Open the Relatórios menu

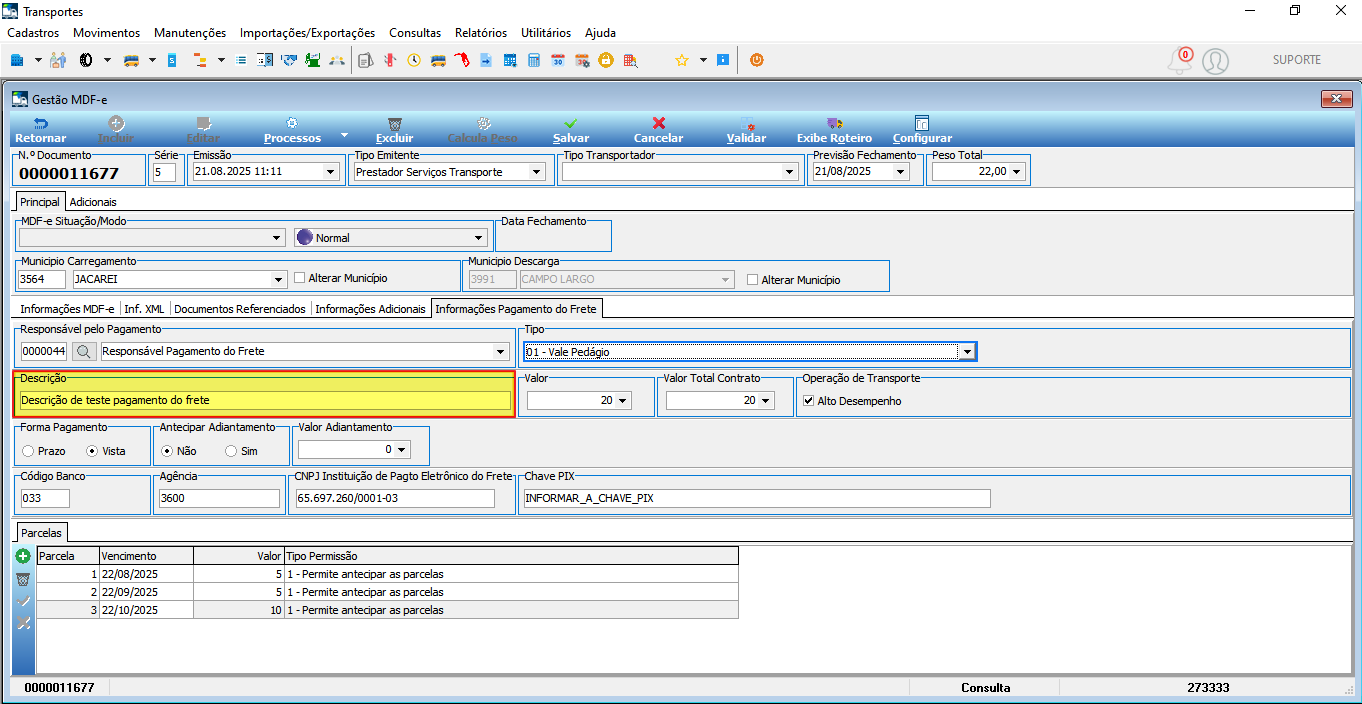[481, 33]
